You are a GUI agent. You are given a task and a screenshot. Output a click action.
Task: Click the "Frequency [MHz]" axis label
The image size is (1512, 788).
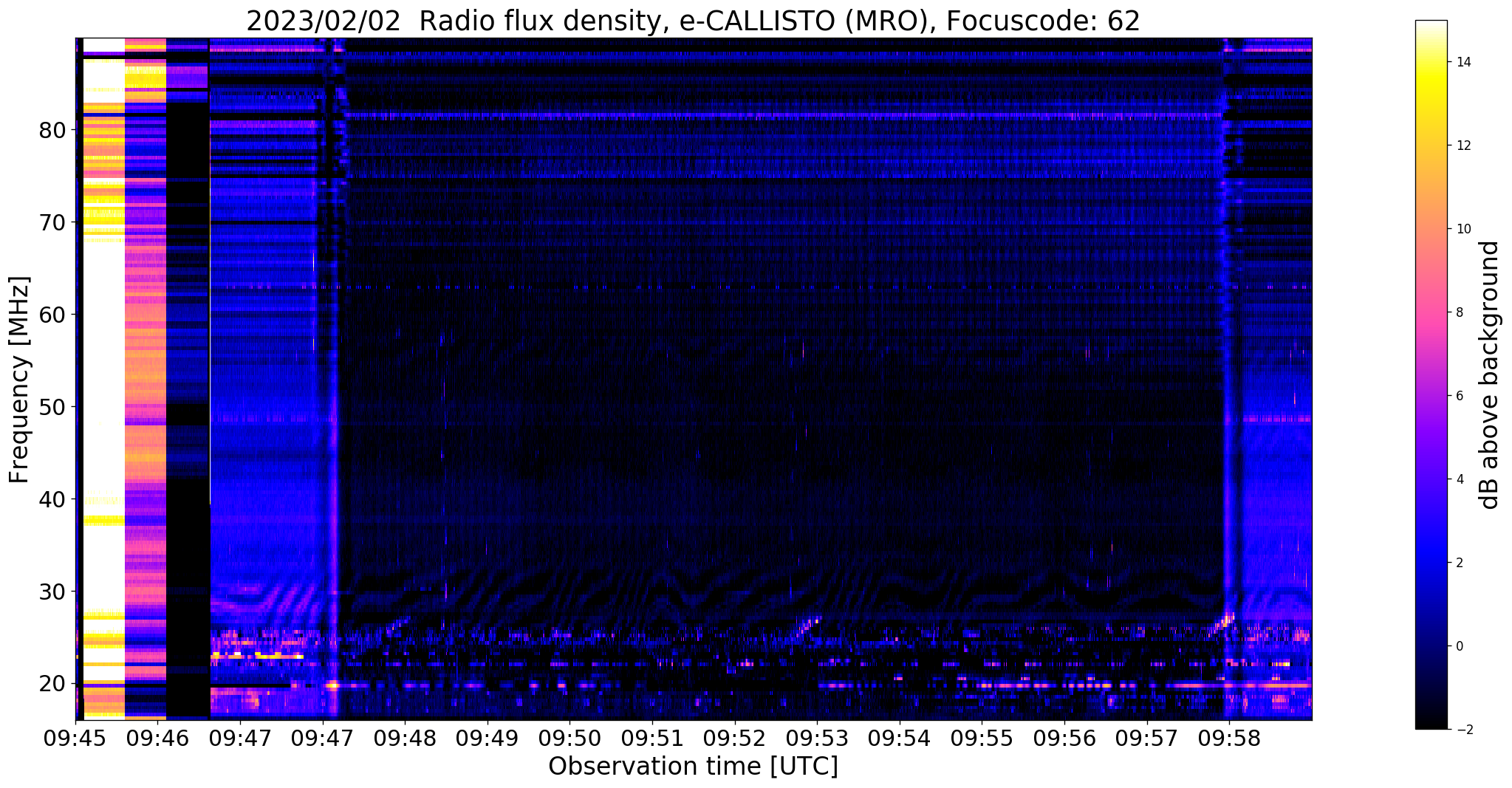click(20, 380)
